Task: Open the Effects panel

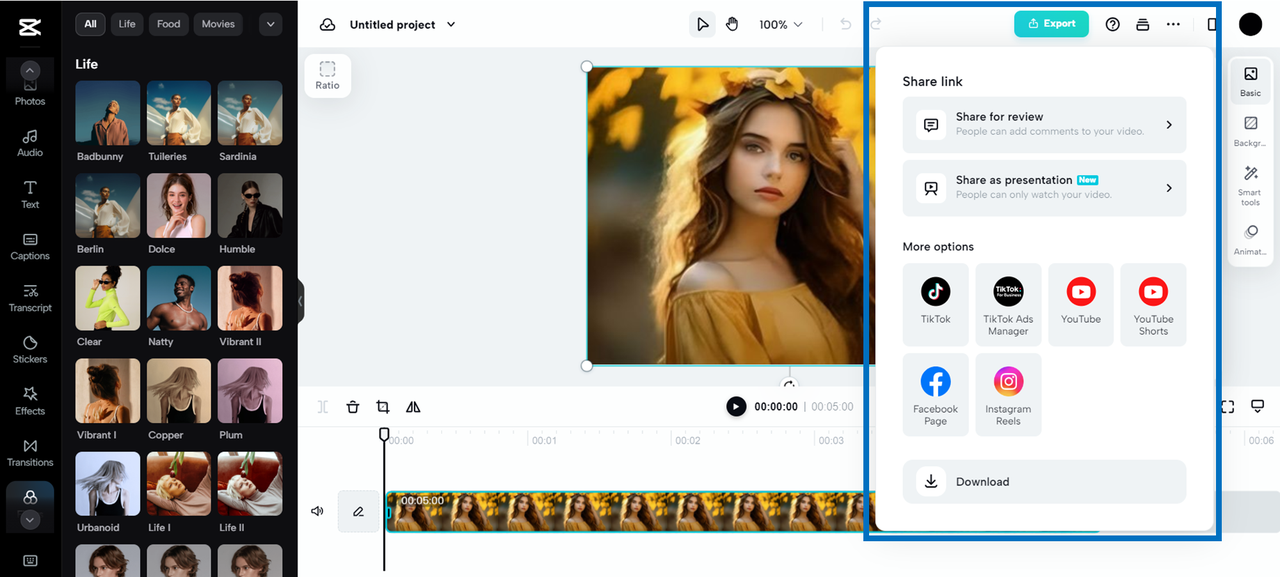Action: pos(30,402)
